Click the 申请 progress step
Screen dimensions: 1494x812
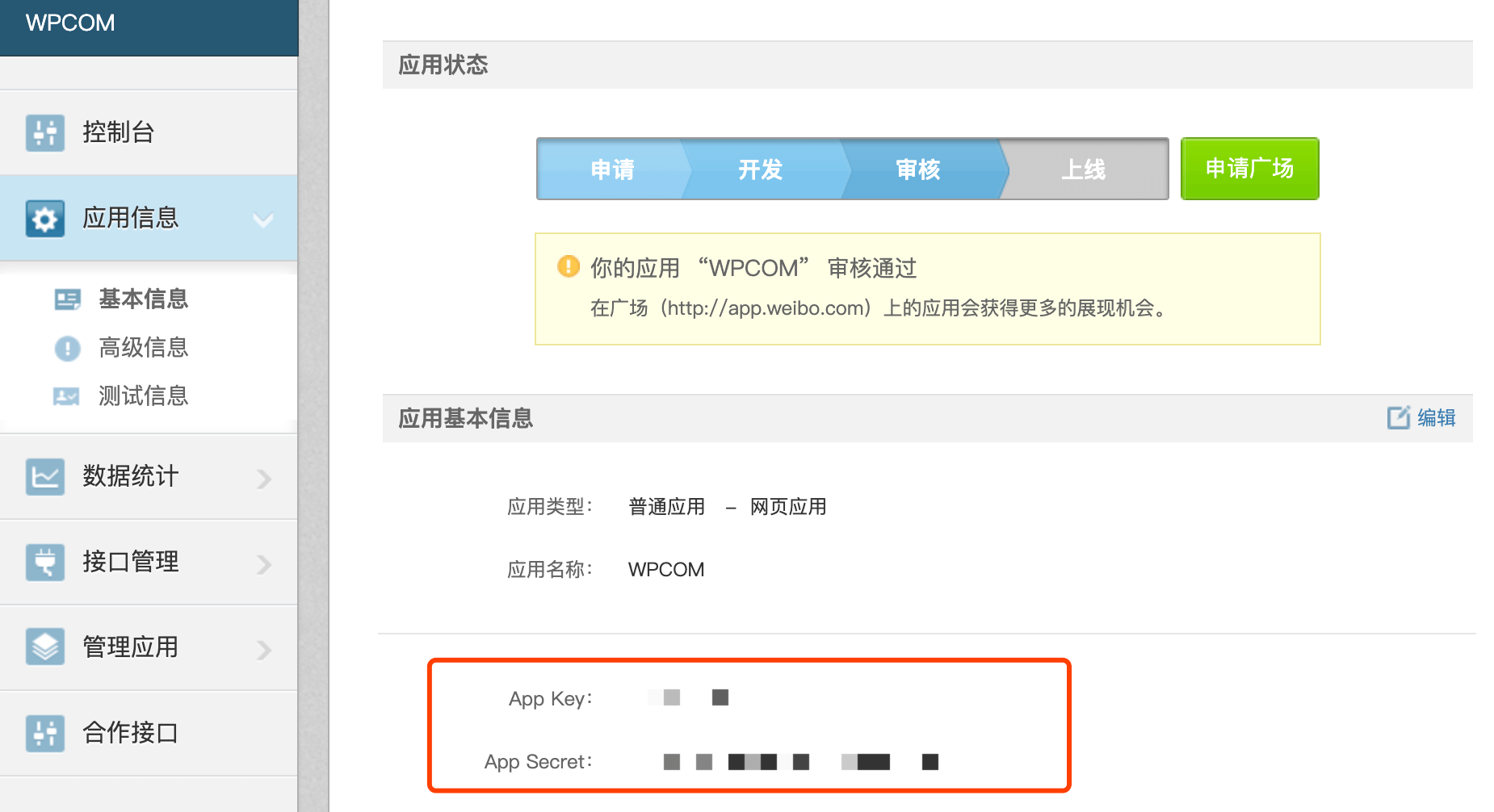click(x=612, y=170)
